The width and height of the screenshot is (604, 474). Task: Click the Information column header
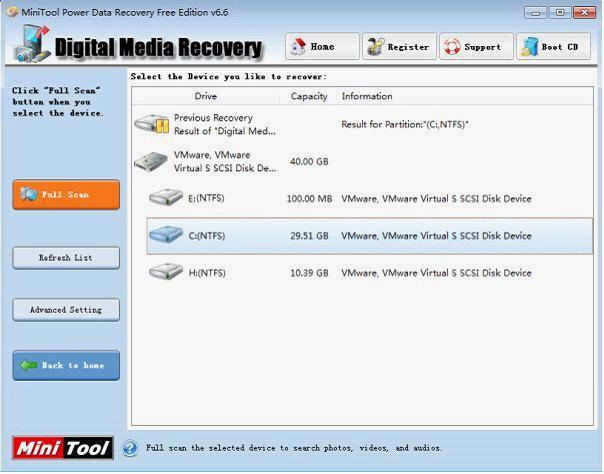point(367,96)
